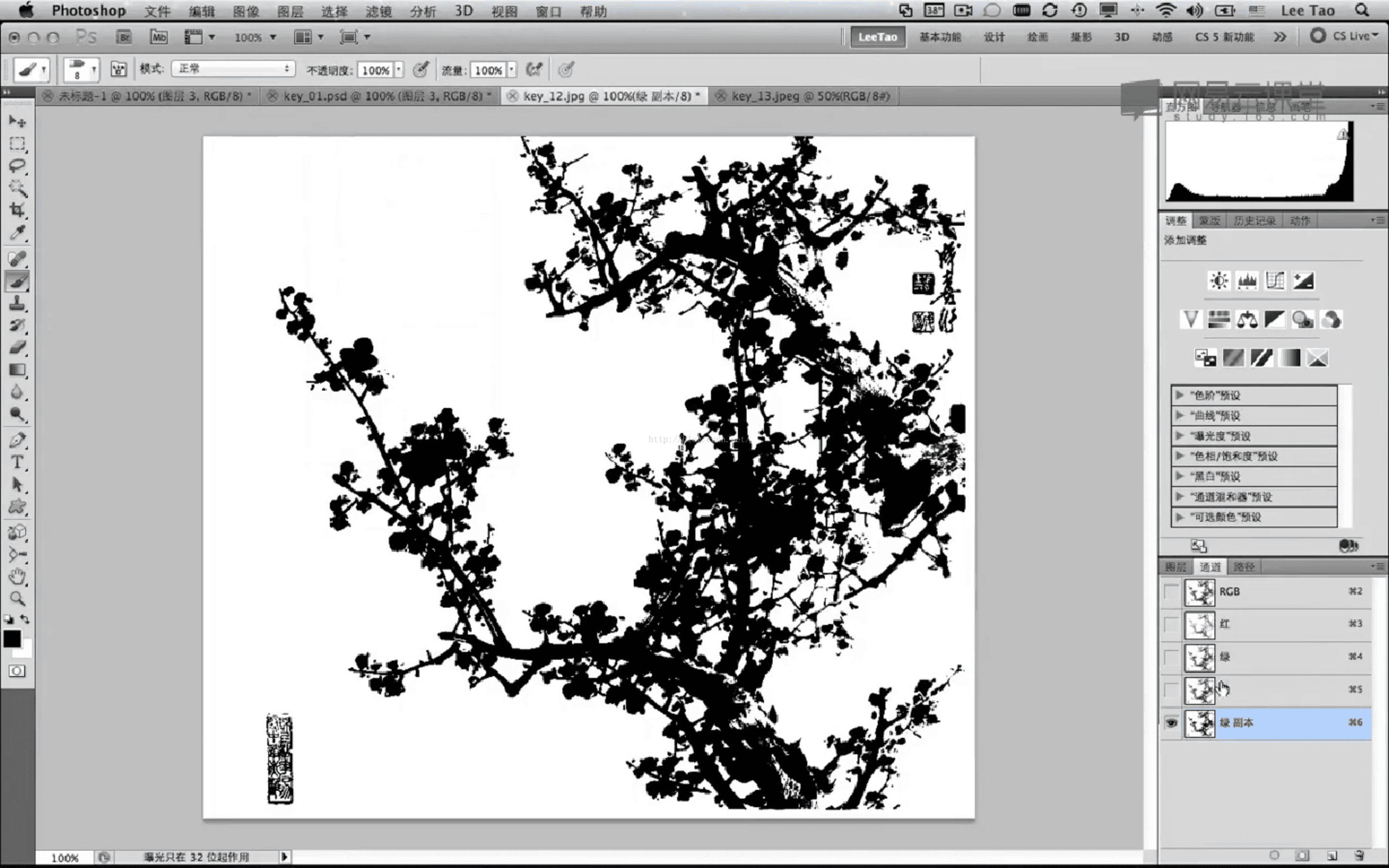1389x868 pixels.
Task: Show the 绿 channel visibility
Action: (x=1171, y=657)
